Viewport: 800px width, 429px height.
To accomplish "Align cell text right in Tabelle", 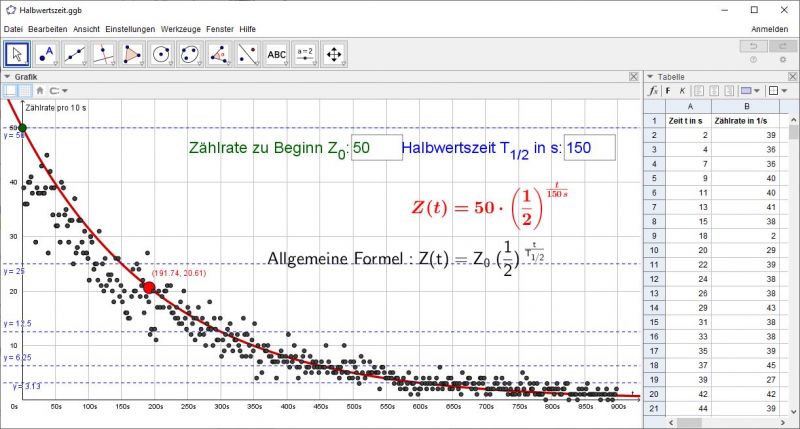I will 730,91.
